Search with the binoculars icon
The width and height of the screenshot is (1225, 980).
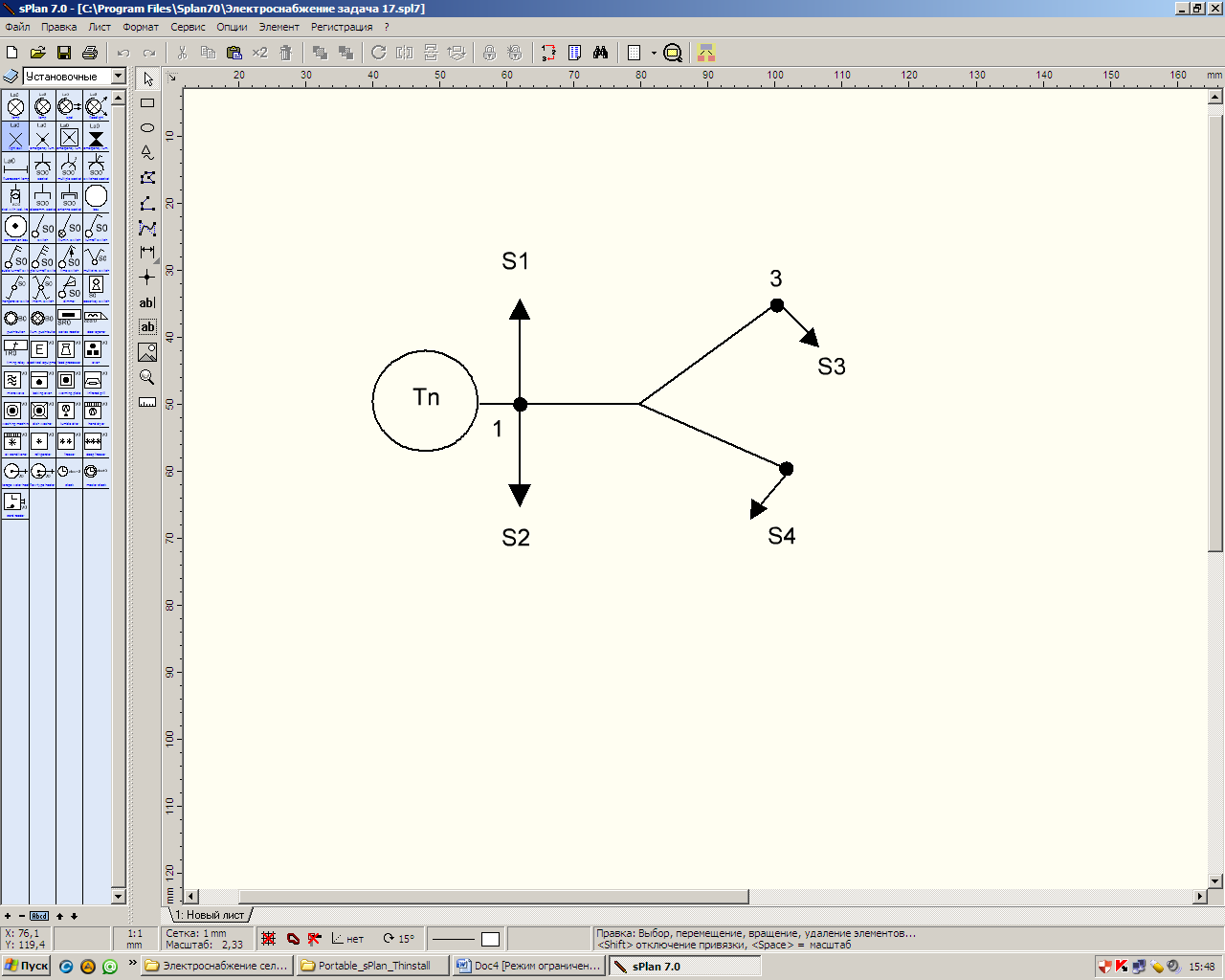pyautogui.click(x=600, y=53)
